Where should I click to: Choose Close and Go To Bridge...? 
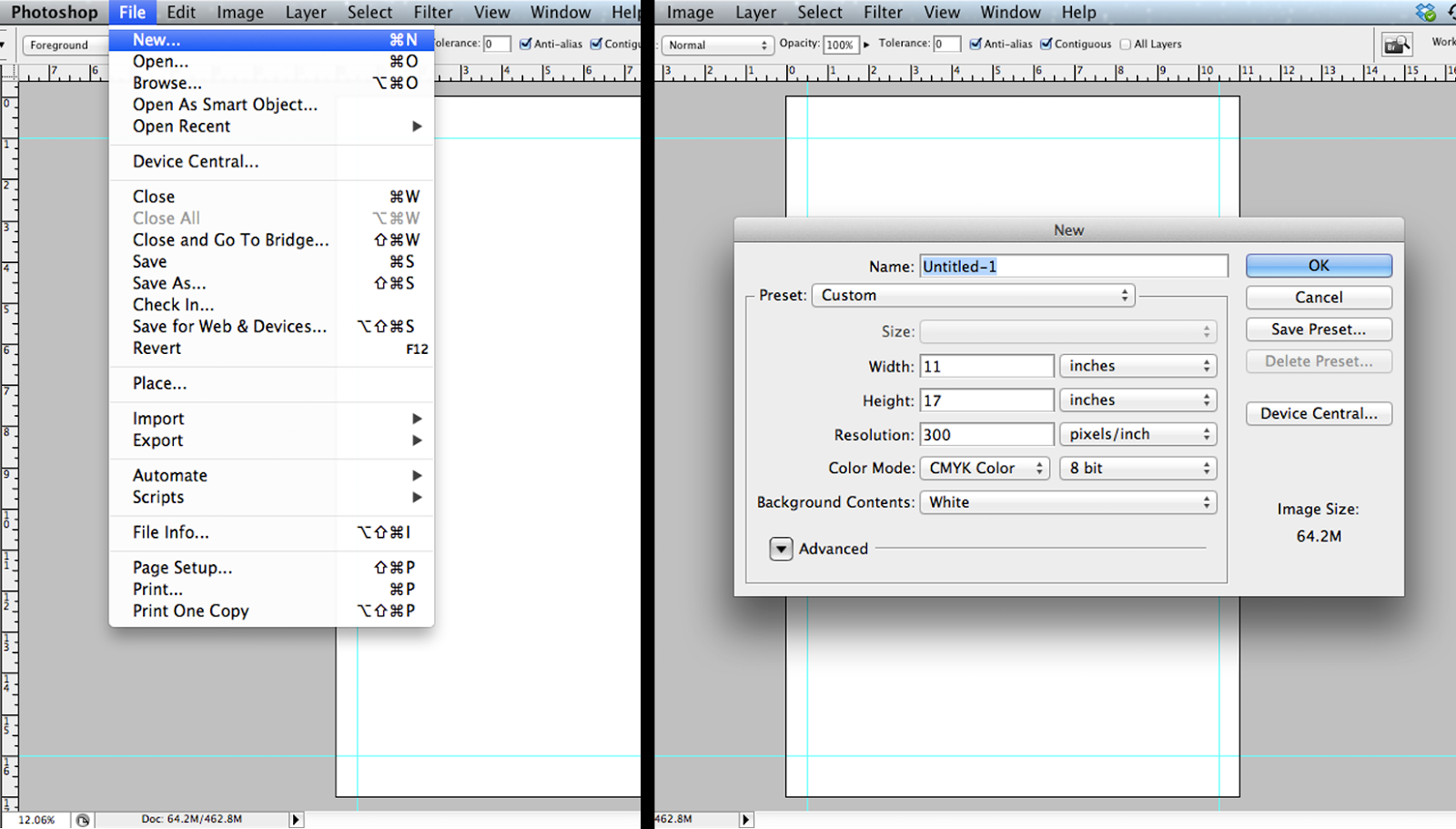point(271,240)
